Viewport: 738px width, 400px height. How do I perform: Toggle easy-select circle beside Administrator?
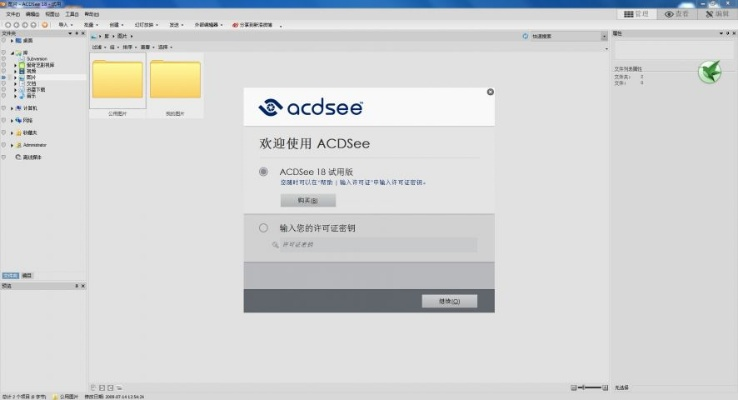[4, 145]
